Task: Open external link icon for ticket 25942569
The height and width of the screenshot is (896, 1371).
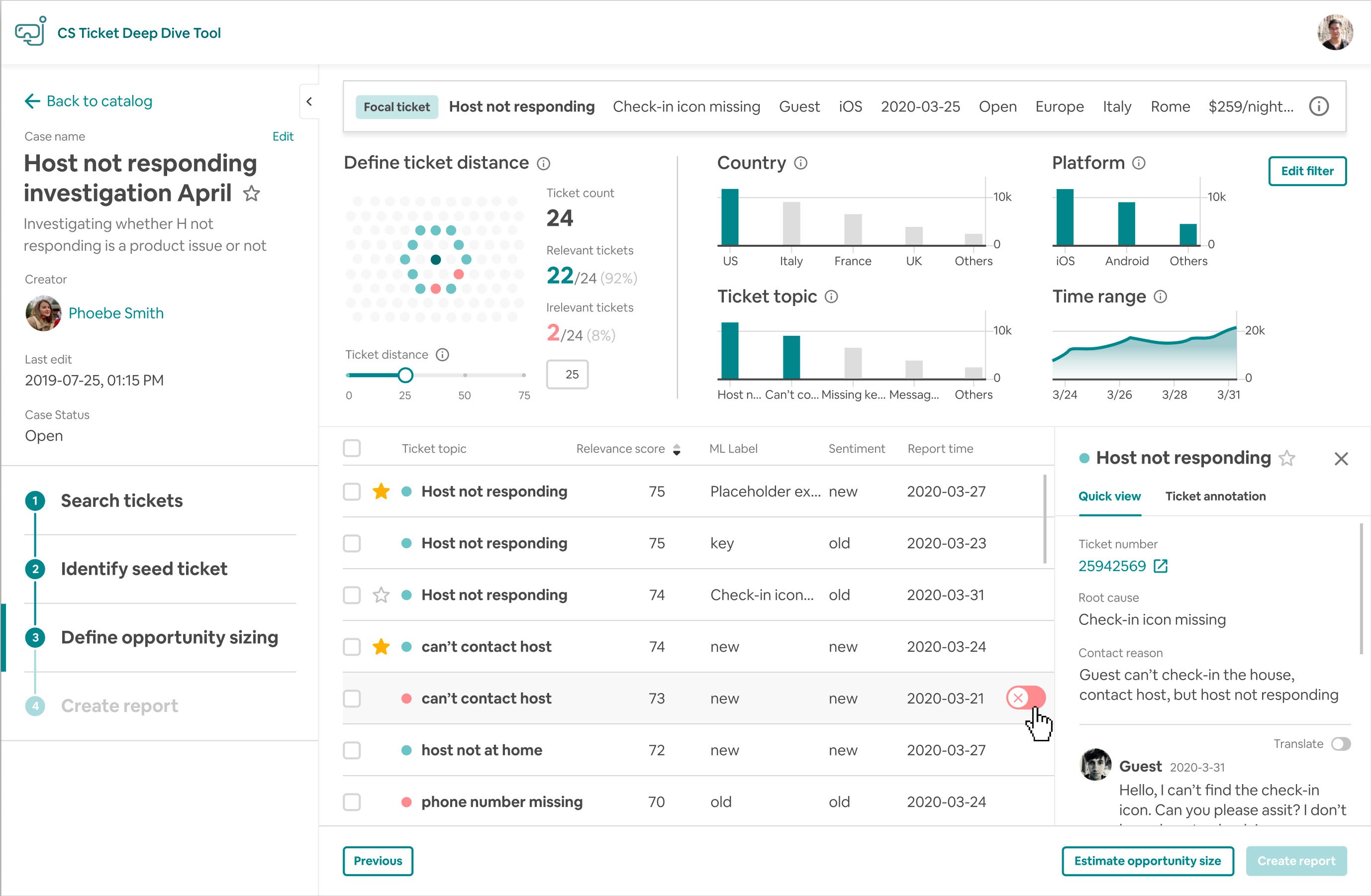Action: pos(1160,566)
